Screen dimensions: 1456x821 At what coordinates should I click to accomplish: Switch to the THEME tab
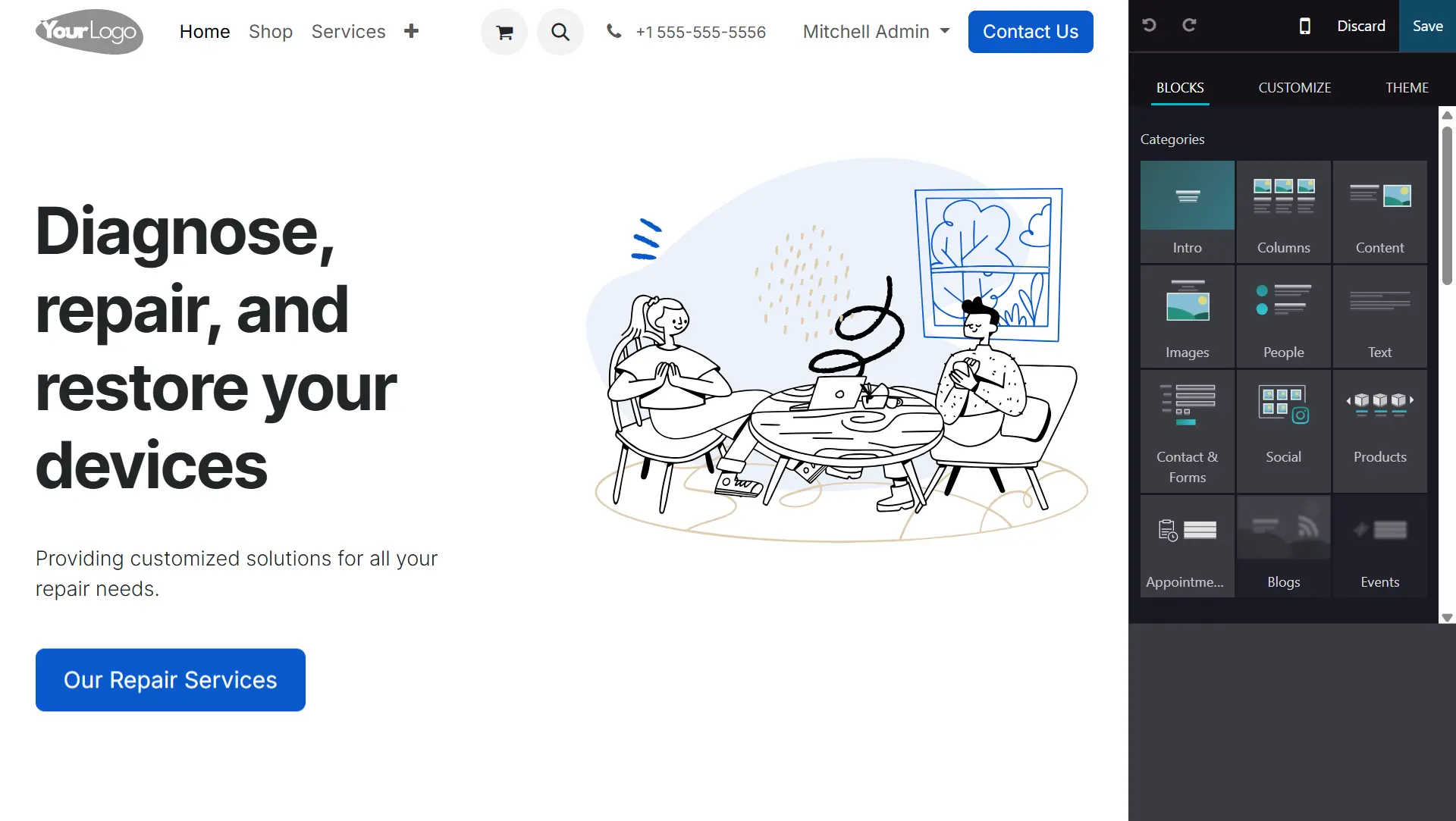pyautogui.click(x=1407, y=88)
